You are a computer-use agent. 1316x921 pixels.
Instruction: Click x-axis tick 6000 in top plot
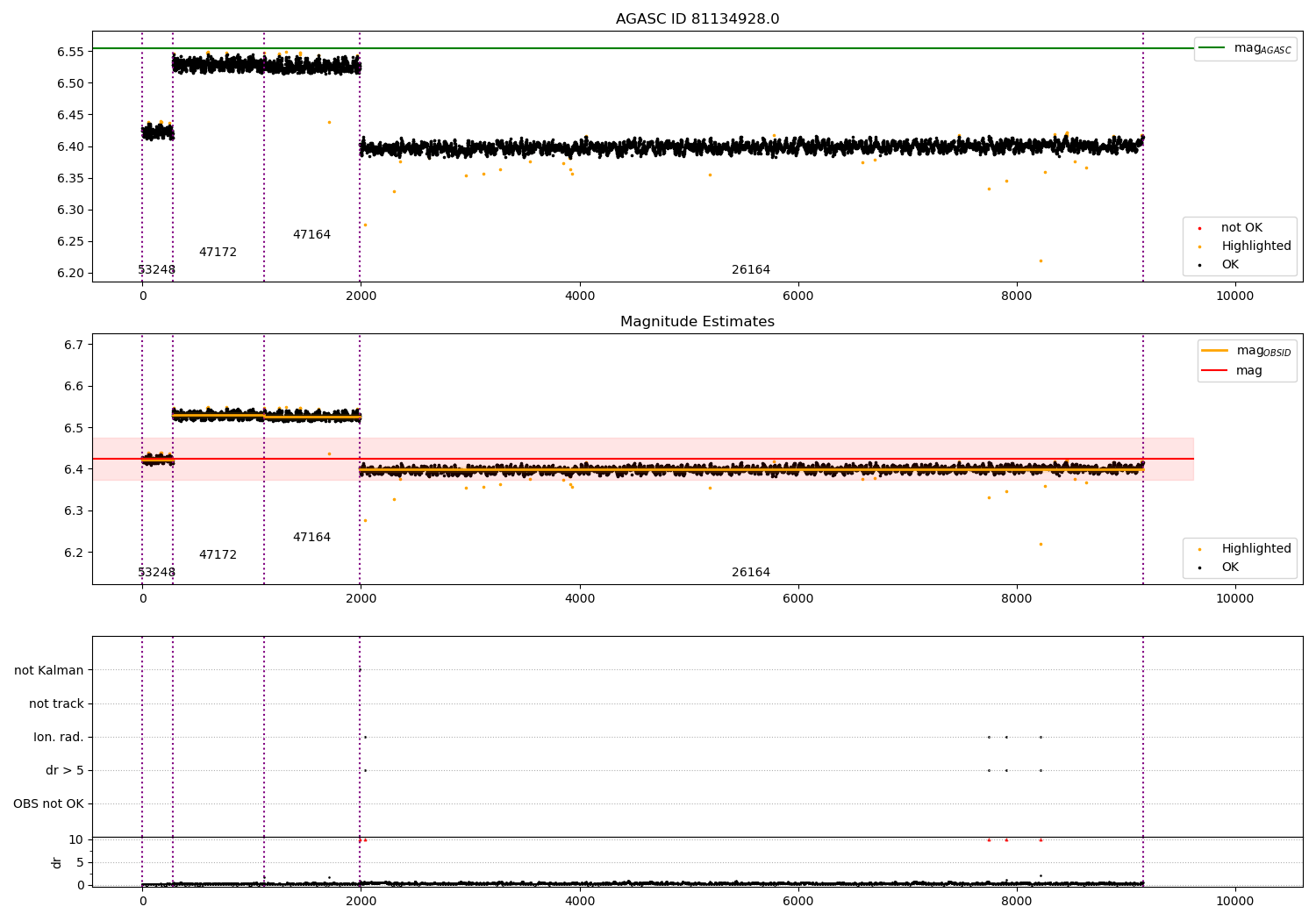point(798,296)
